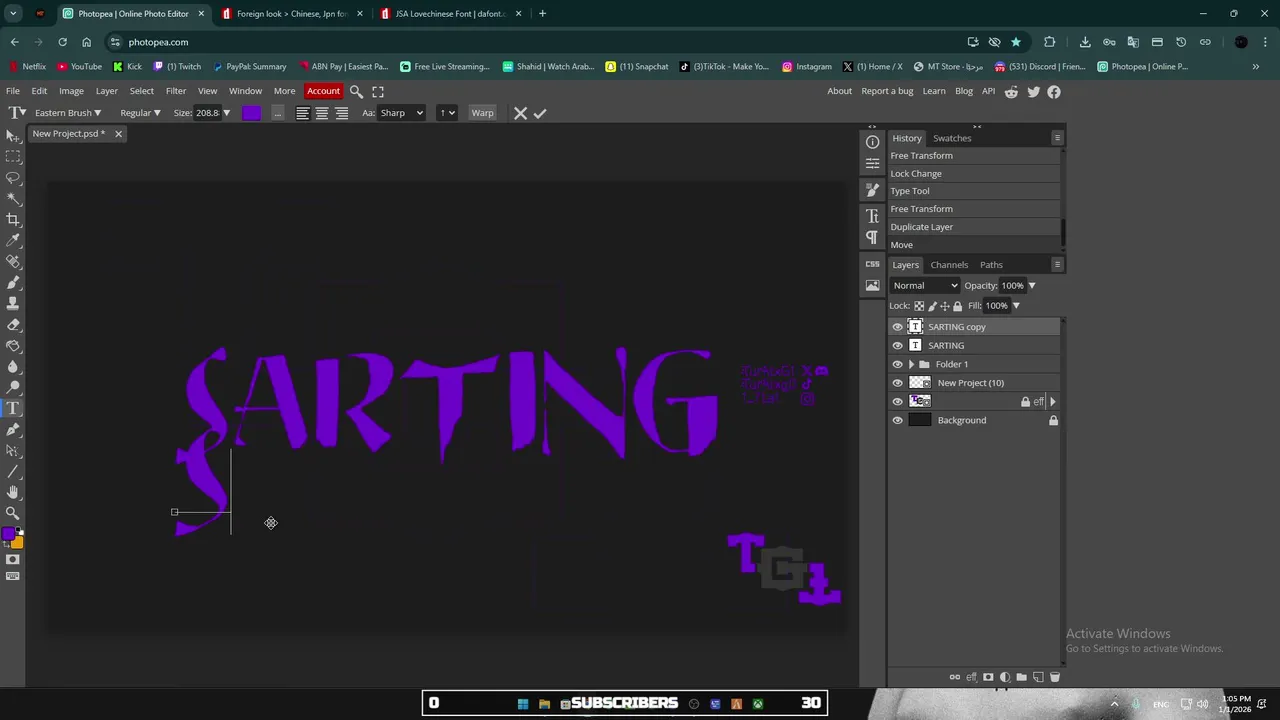Screen dimensions: 1280x720
Task: Toggle lock all padlock icon
Action: click(x=957, y=306)
